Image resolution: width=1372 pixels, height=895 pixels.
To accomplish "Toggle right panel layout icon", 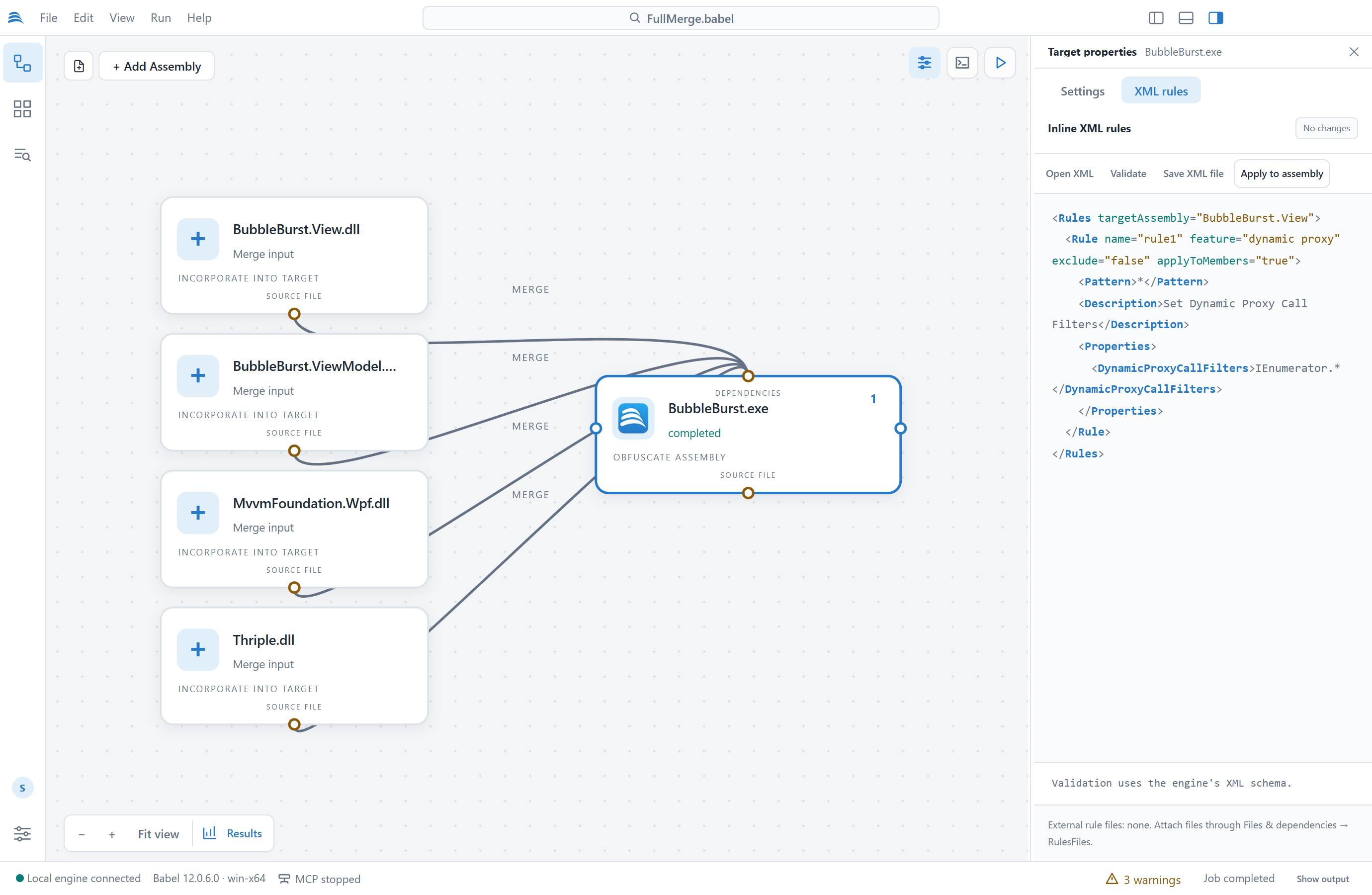I will [1216, 18].
